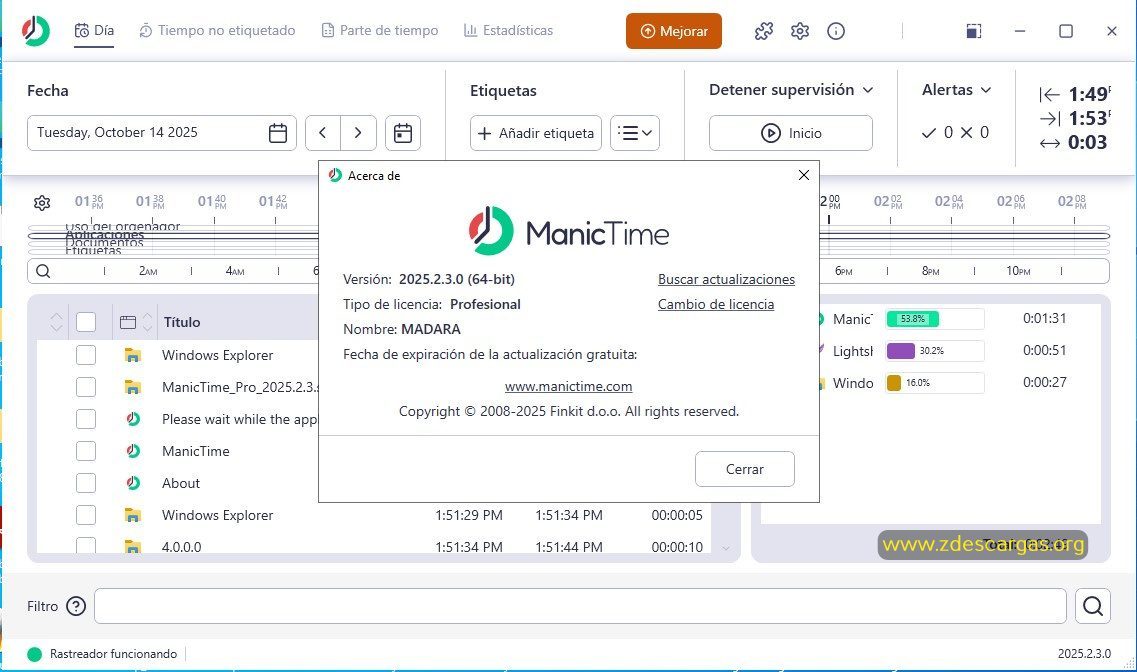Click Cerrar in the About dialog

745,469
